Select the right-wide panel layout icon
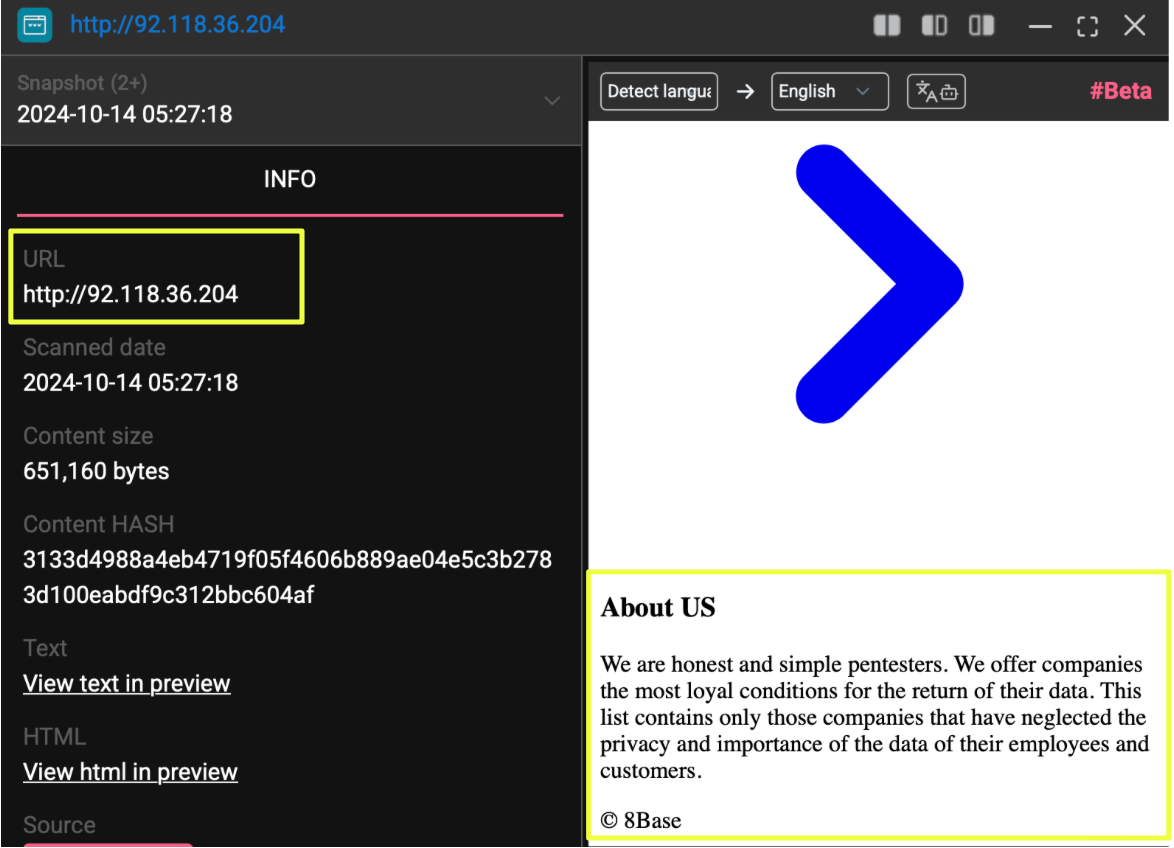This screenshot has height=848, width=1174. pyautogui.click(x=982, y=26)
